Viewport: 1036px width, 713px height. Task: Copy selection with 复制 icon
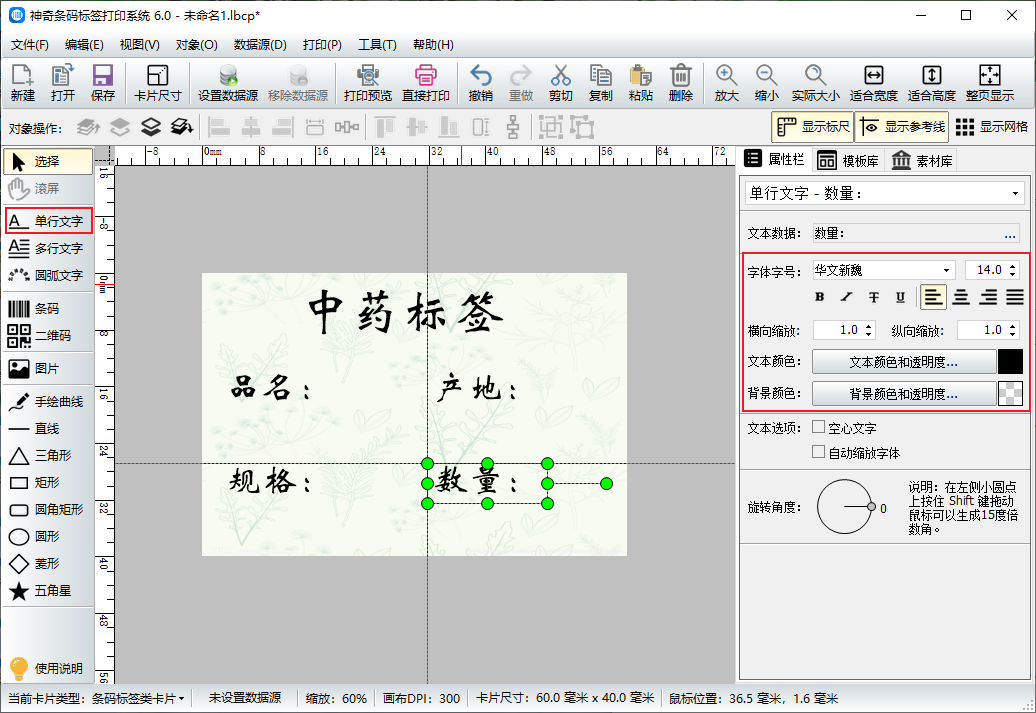(x=601, y=83)
